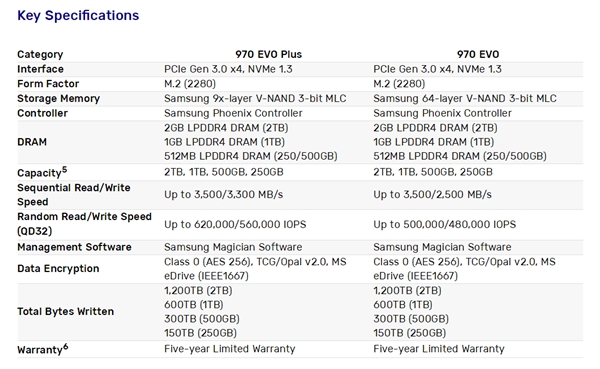
Task: Click the Warranty footnote 6 superscript
Action: point(65,346)
